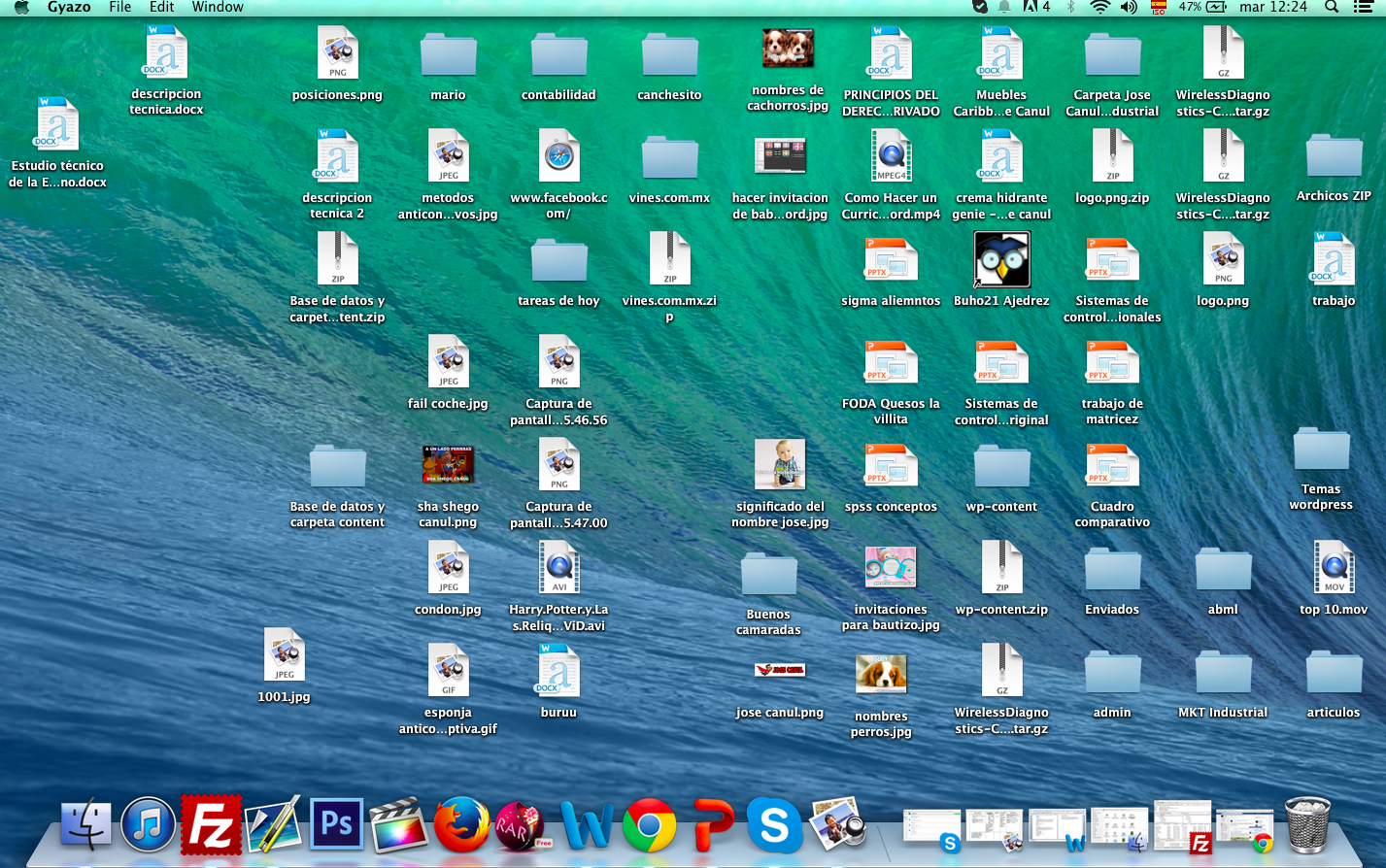Screen dimensions: 1386x868
Task: Show Notification Center from the menu bar
Action: point(1362,7)
